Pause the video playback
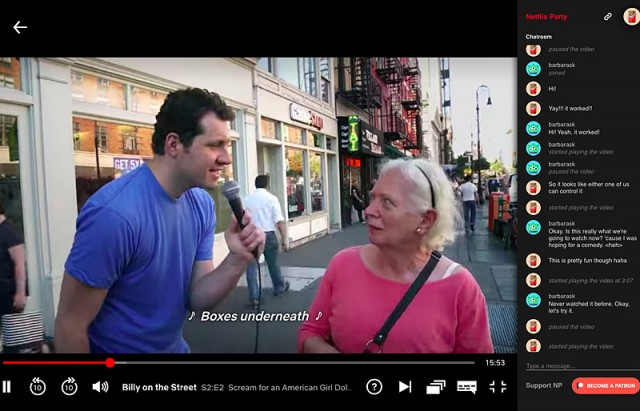The image size is (640, 411). pyautogui.click(x=7, y=387)
